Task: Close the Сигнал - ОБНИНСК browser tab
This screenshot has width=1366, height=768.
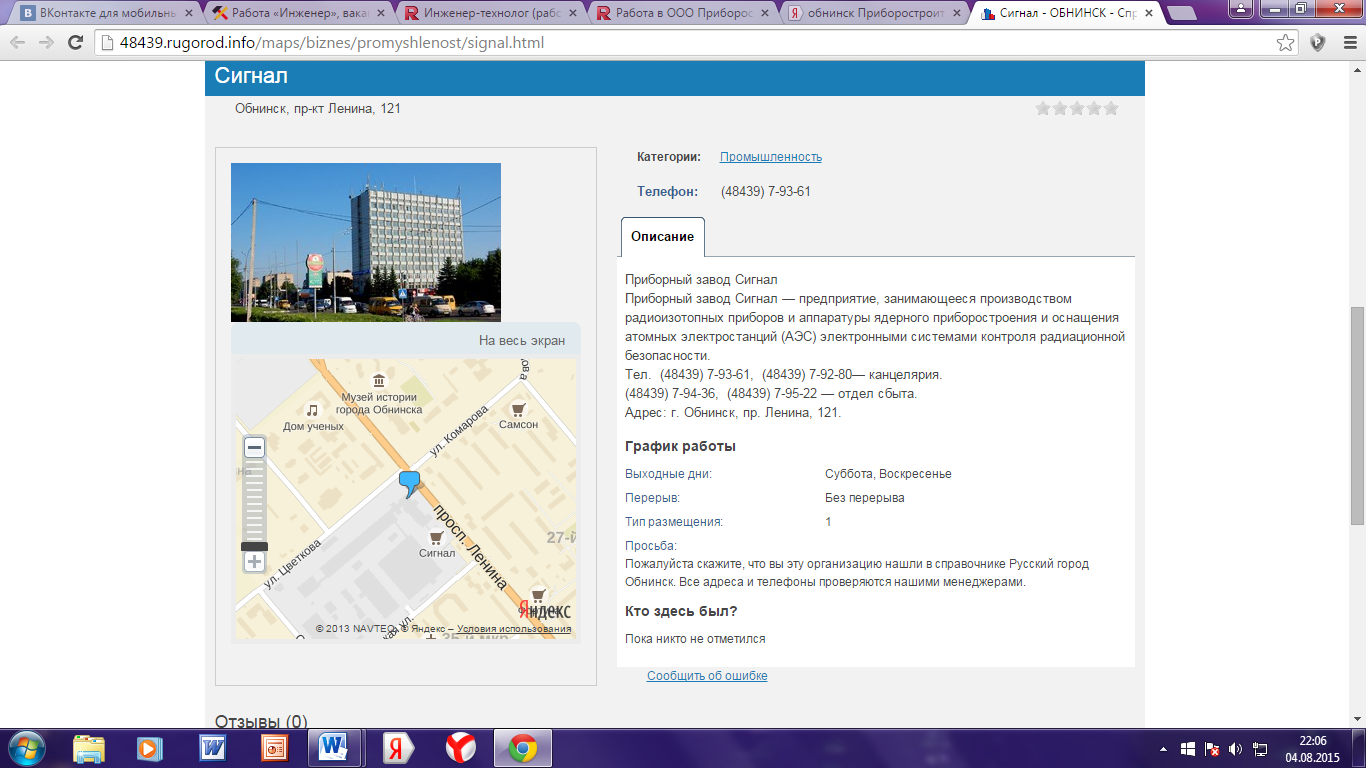Action: (x=1148, y=14)
